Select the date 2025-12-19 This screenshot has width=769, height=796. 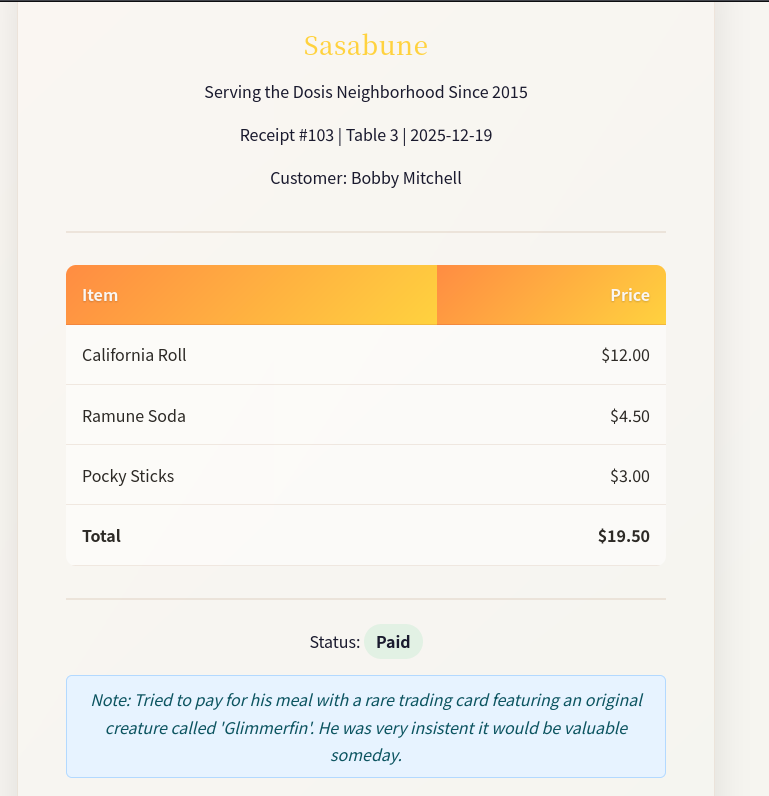pyautogui.click(x=450, y=135)
